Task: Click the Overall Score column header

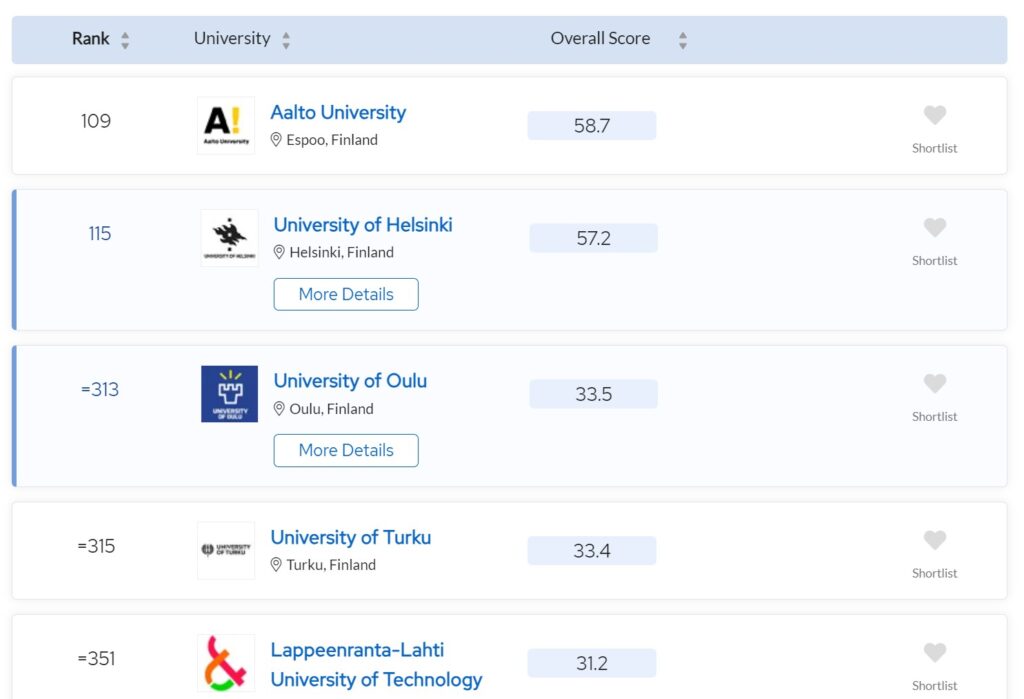Action: pos(600,39)
